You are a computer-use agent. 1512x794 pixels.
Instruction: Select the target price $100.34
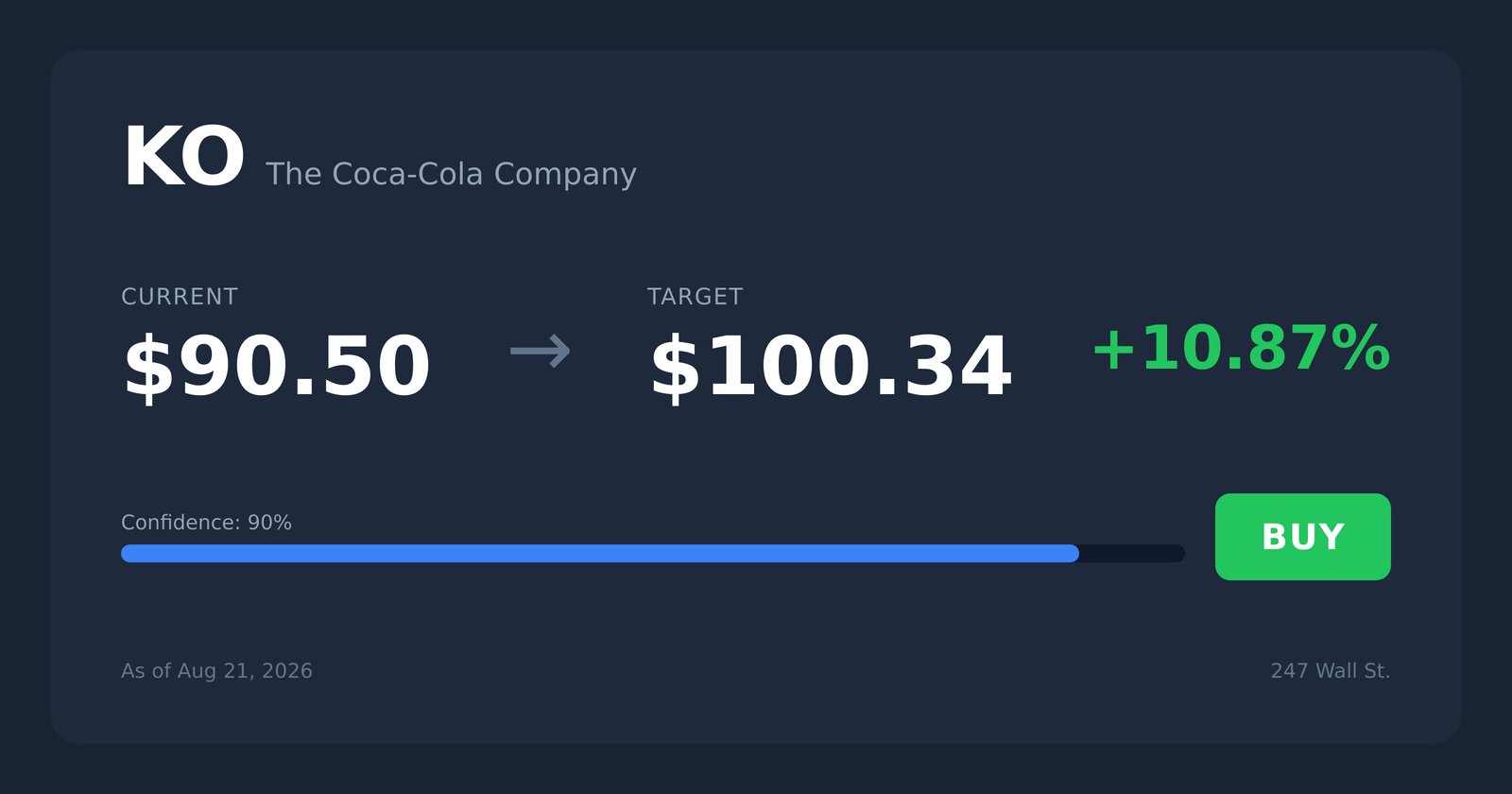(831, 367)
